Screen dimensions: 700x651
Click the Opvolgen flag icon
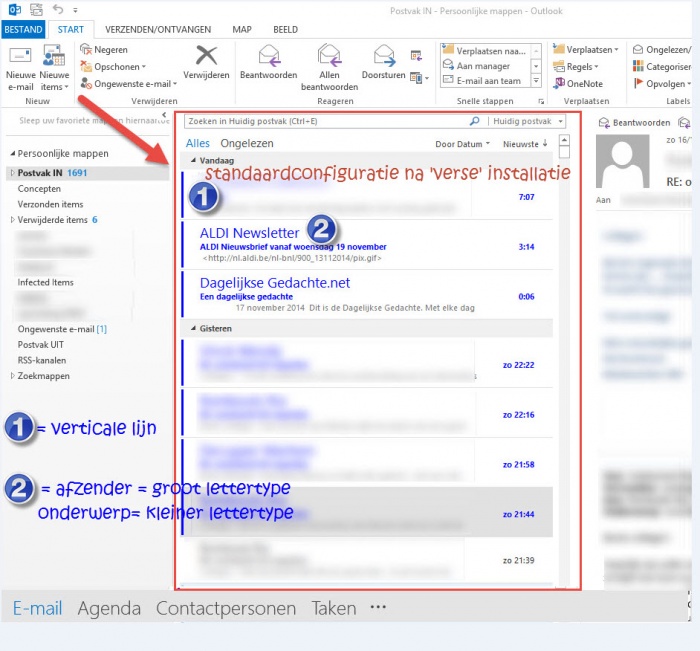(638, 83)
